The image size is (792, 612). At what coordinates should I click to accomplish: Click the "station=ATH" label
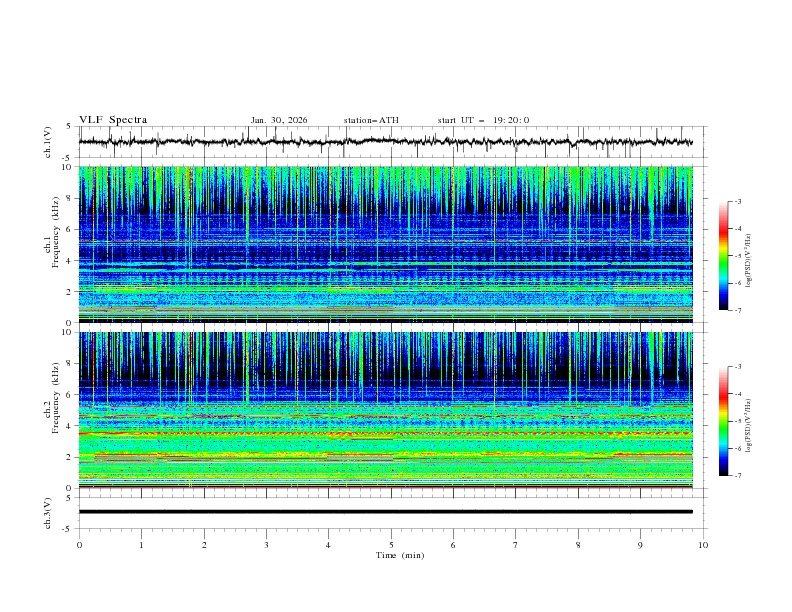(371, 120)
